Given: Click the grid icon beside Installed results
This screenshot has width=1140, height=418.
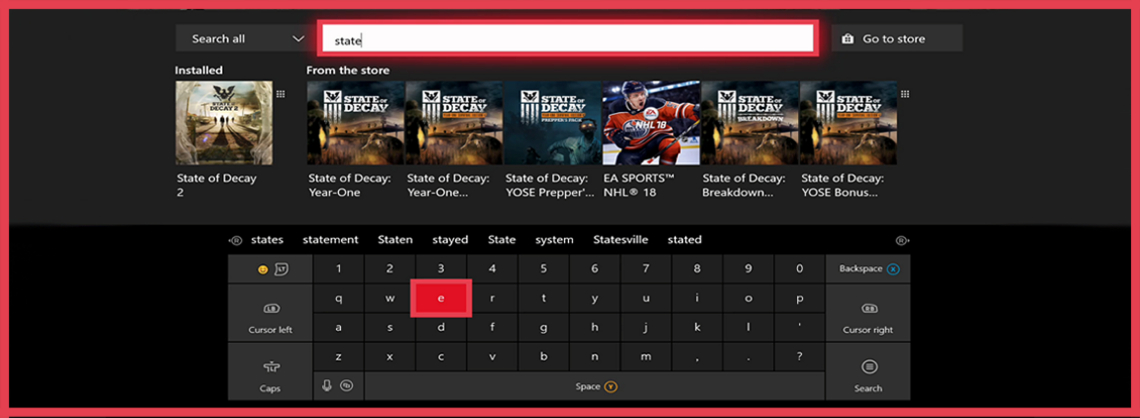Looking at the screenshot, I should [x=281, y=94].
